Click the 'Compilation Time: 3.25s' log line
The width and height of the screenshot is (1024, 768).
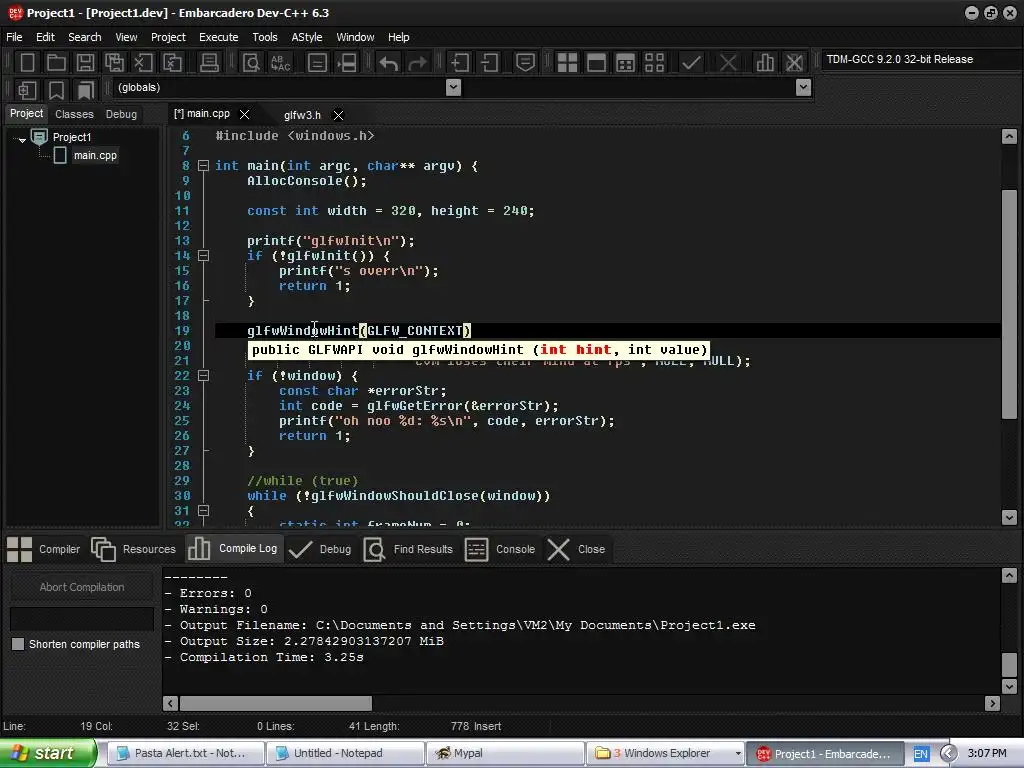pyautogui.click(x=271, y=657)
